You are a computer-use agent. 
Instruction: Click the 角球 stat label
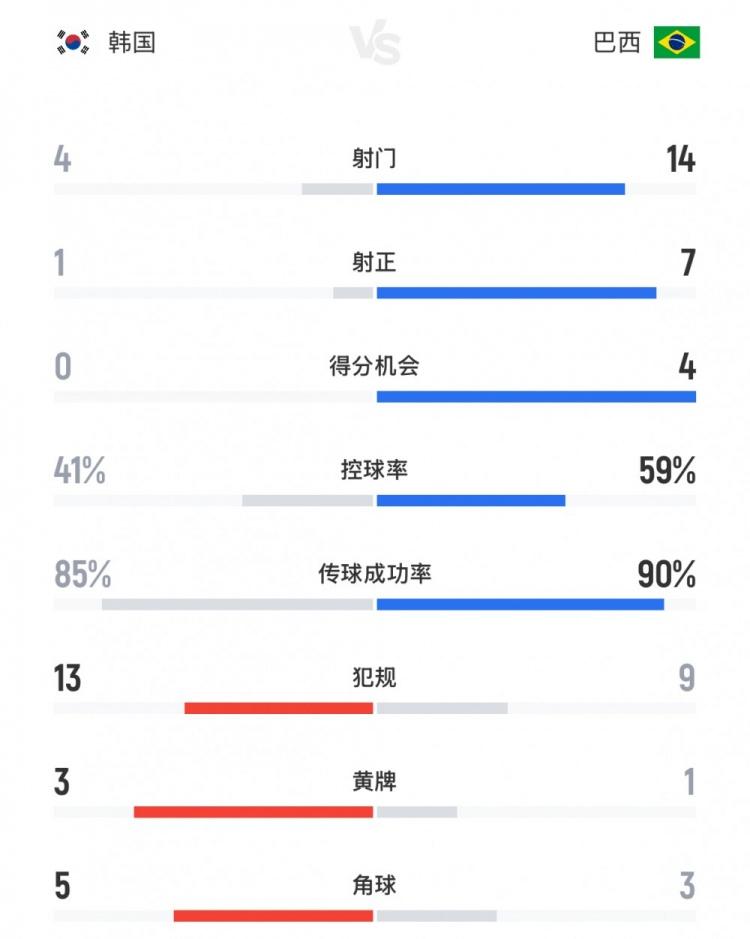point(374,885)
